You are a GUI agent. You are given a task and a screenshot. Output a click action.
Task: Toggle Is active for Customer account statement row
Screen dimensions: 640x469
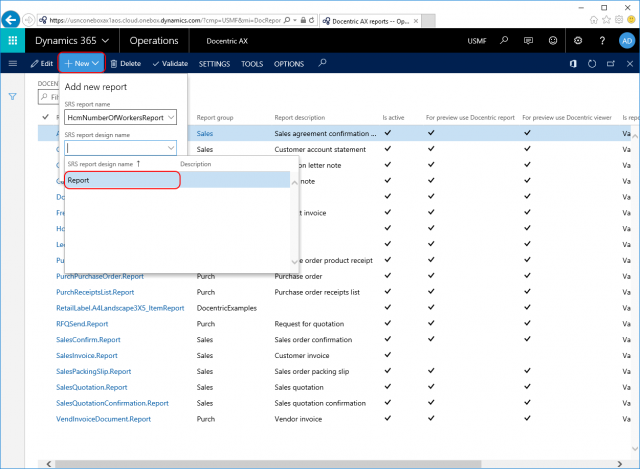coord(388,149)
